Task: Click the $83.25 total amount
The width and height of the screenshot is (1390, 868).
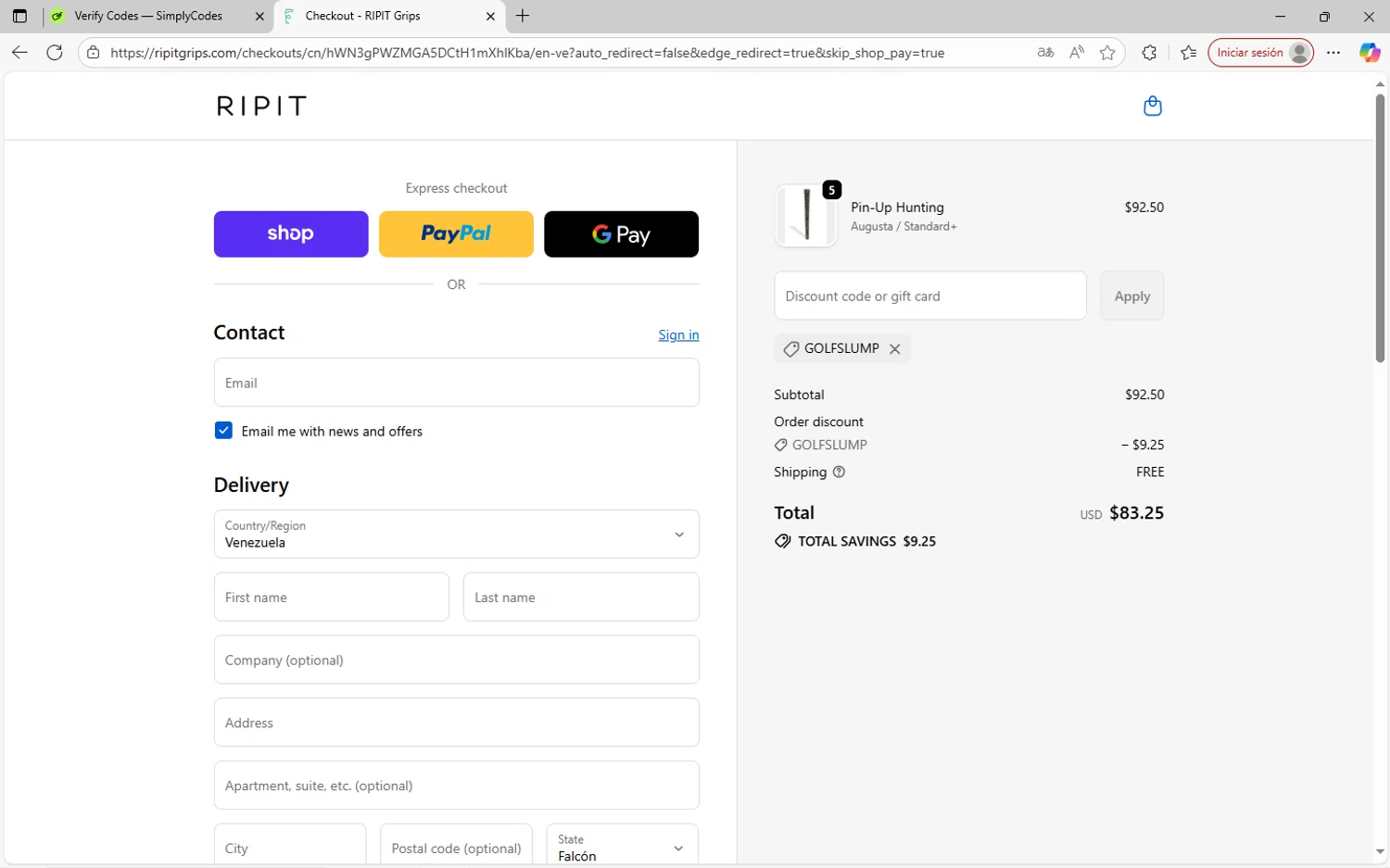Action: coord(1136,513)
